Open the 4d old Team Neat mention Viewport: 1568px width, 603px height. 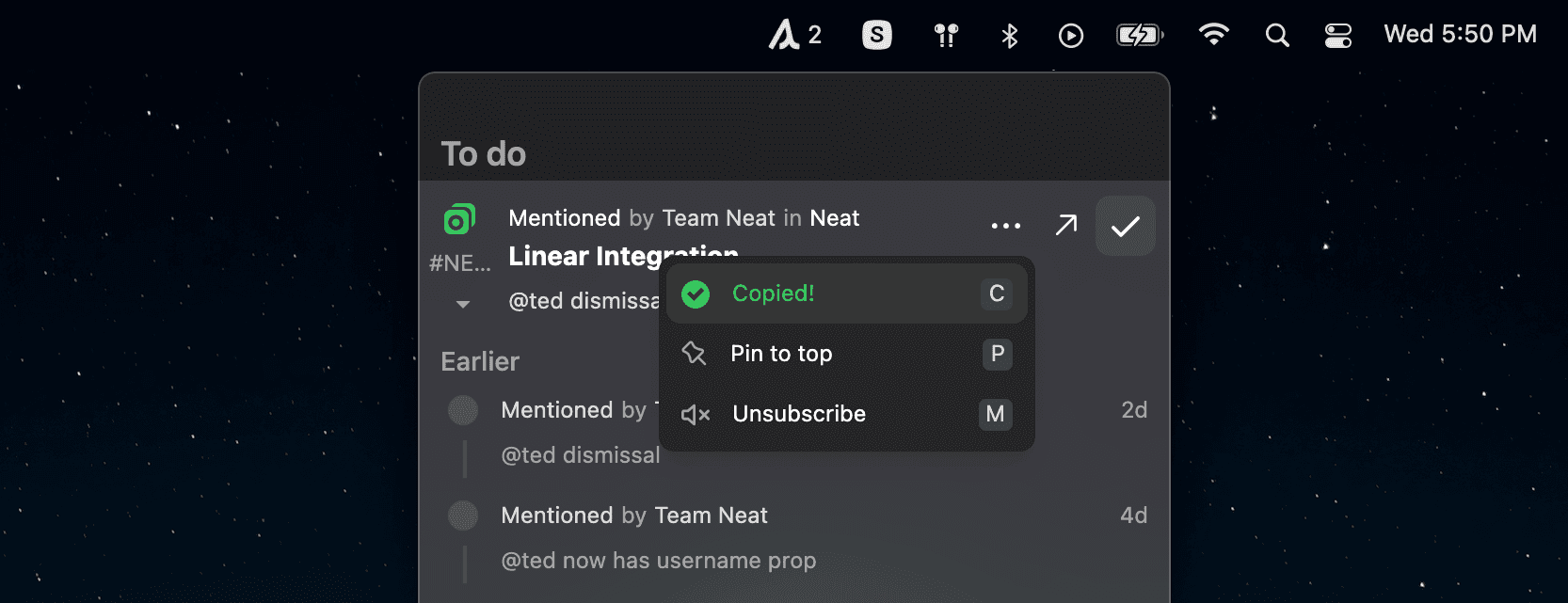[794, 538]
